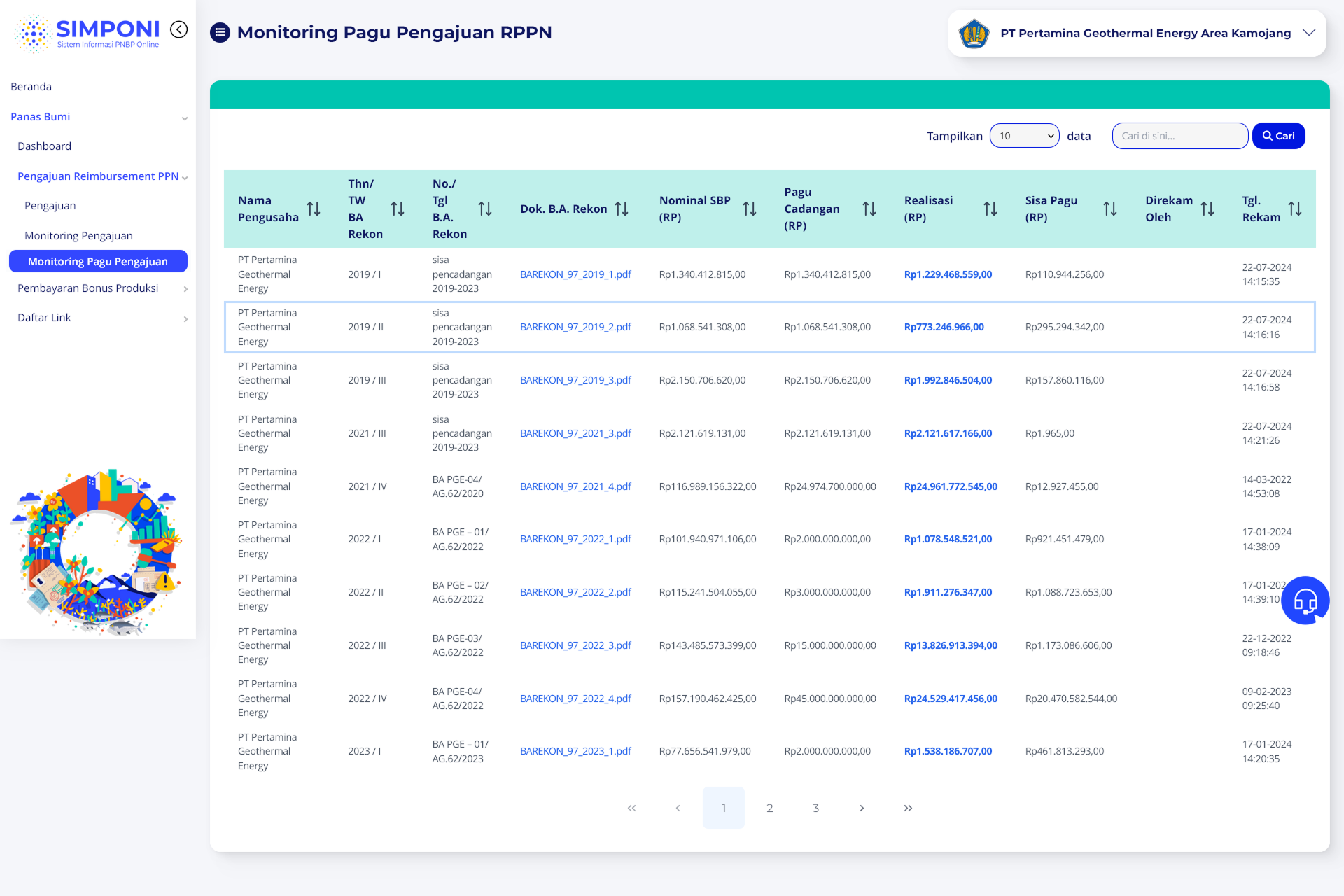The width and height of the screenshot is (1344, 896).
Task: Open Monitoring Pengajuan in the sidebar
Action: (78, 236)
